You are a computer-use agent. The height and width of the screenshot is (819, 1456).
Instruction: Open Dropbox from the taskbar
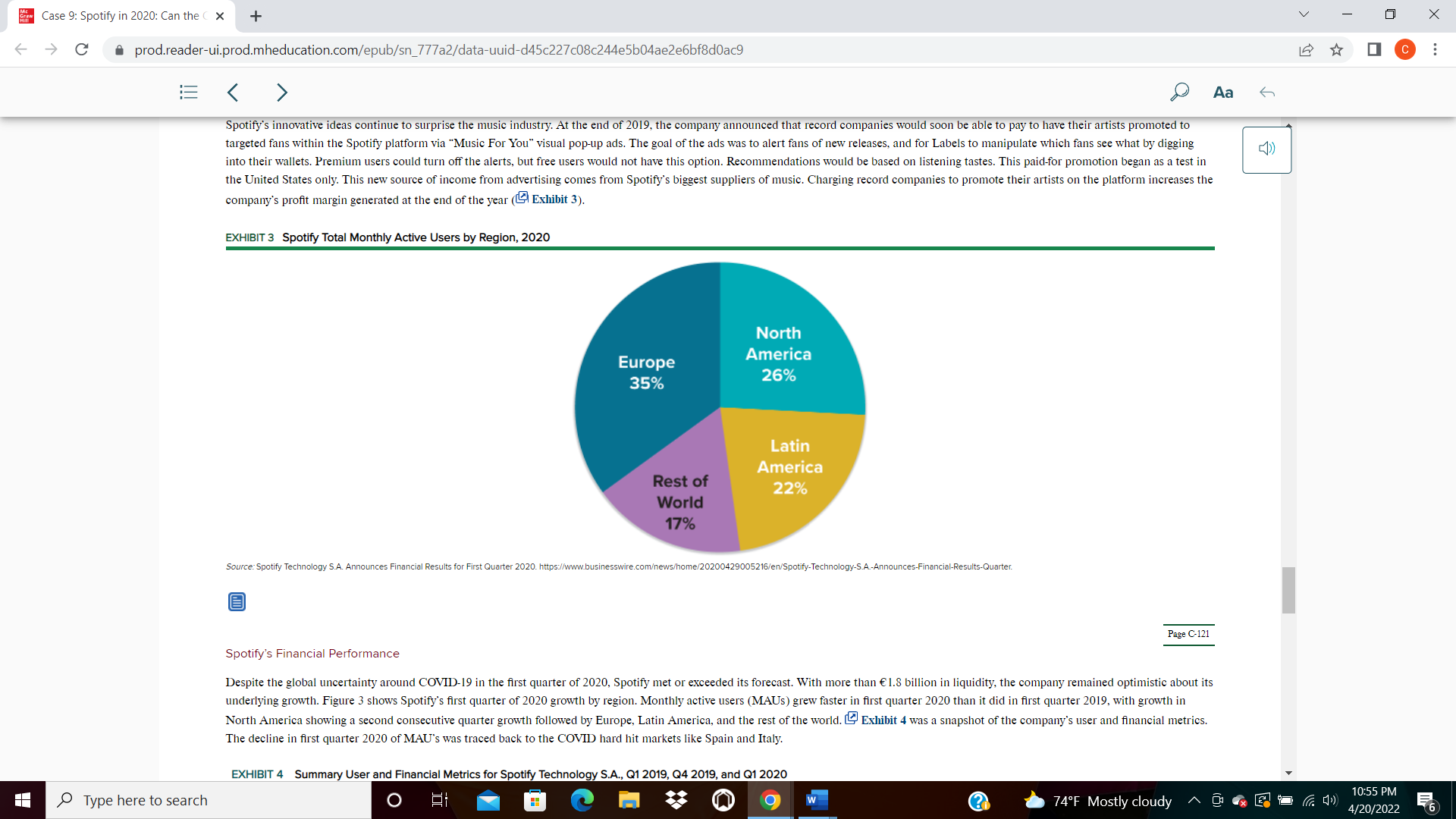(x=676, y=800)
